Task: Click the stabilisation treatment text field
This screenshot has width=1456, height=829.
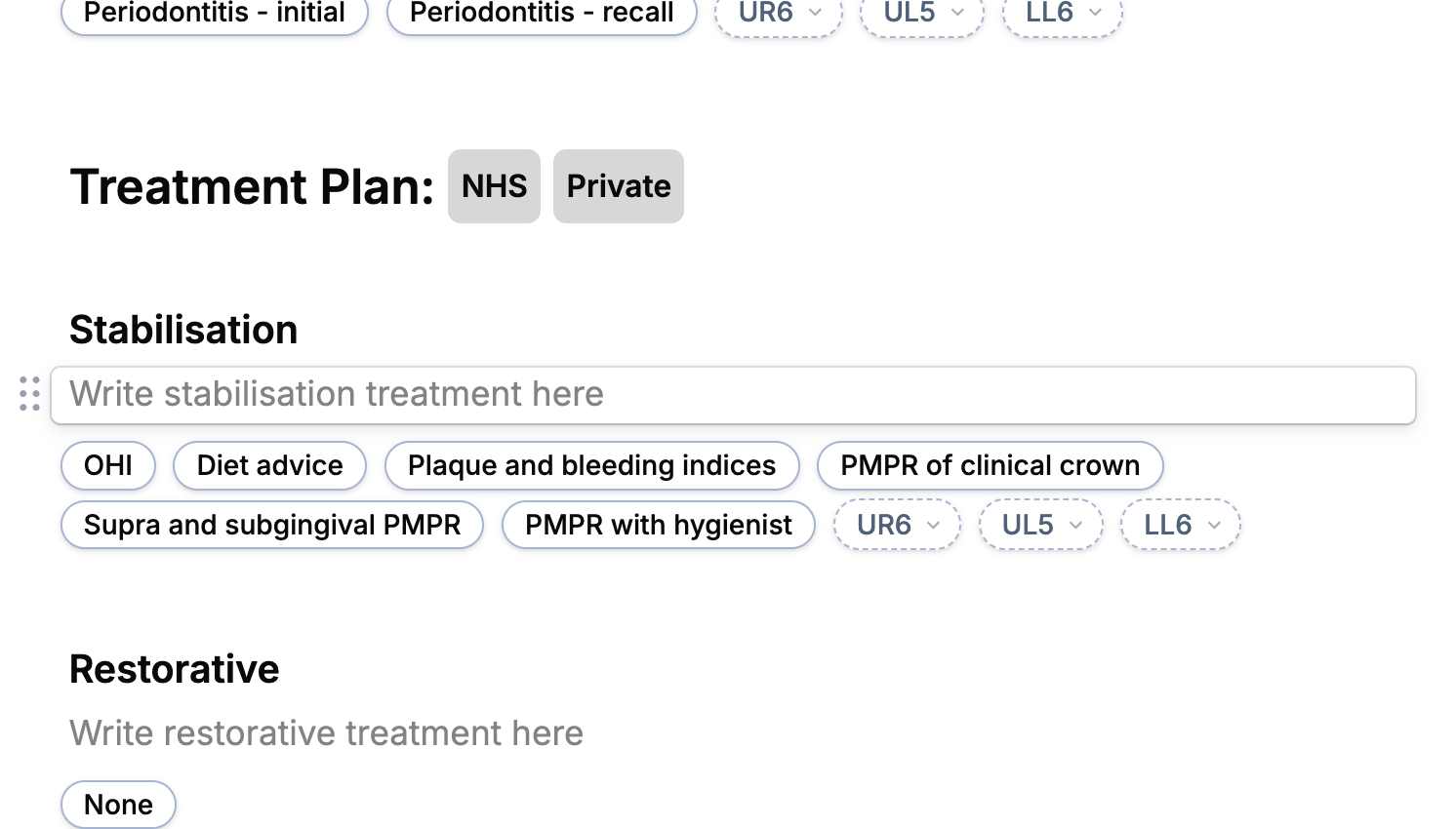Action: pyautogui.click(x=732, y=395)
